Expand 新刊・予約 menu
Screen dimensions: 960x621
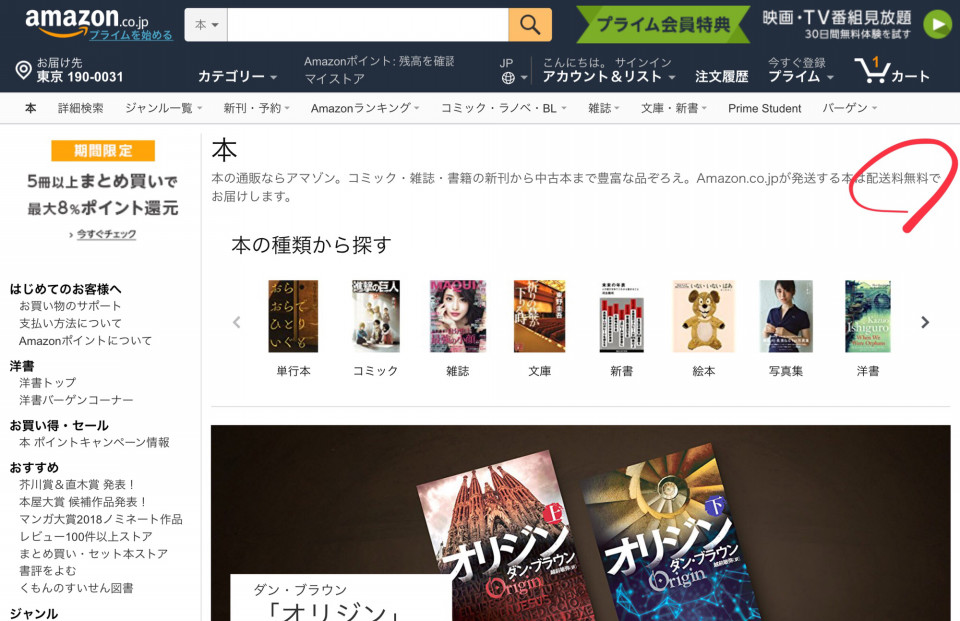(x=256, y=108)
